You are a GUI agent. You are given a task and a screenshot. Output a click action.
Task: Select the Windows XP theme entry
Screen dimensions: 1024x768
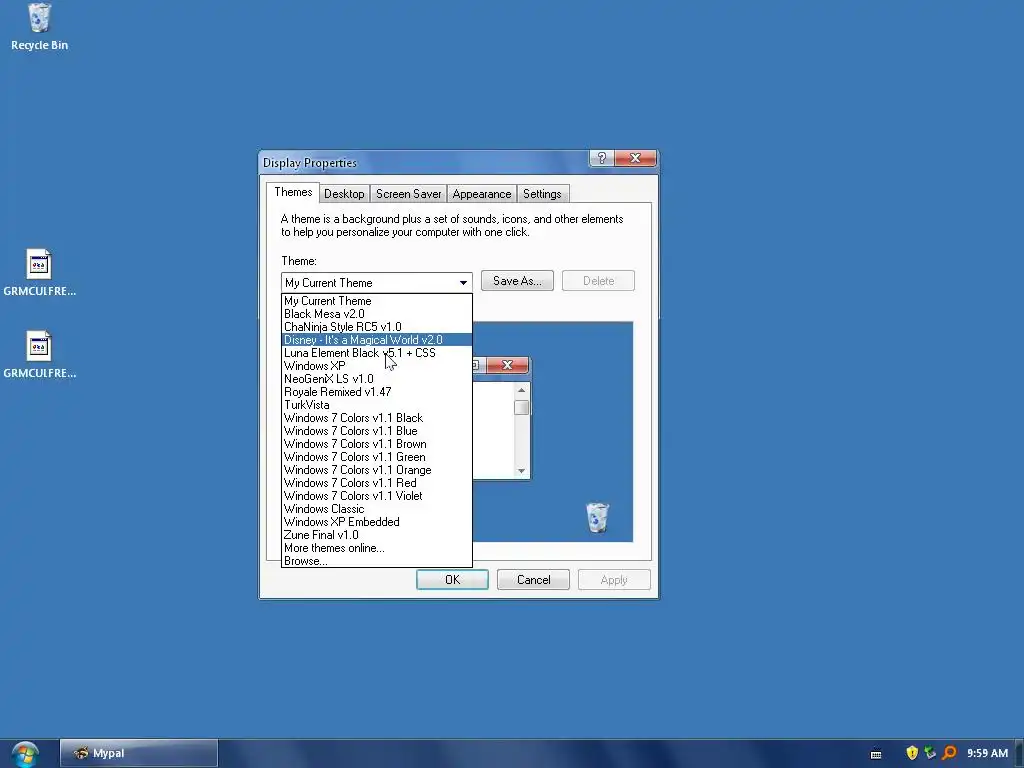coord(377,366)
